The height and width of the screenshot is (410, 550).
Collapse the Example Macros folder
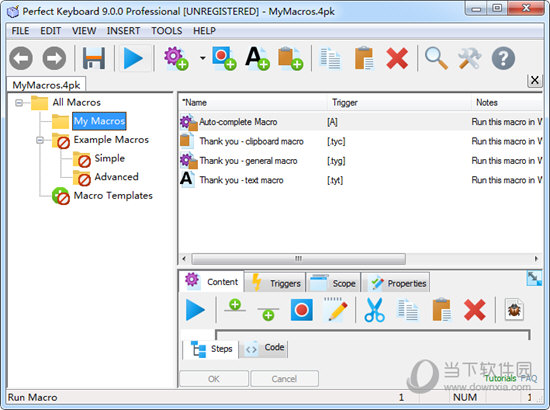(x=40, y=140)
